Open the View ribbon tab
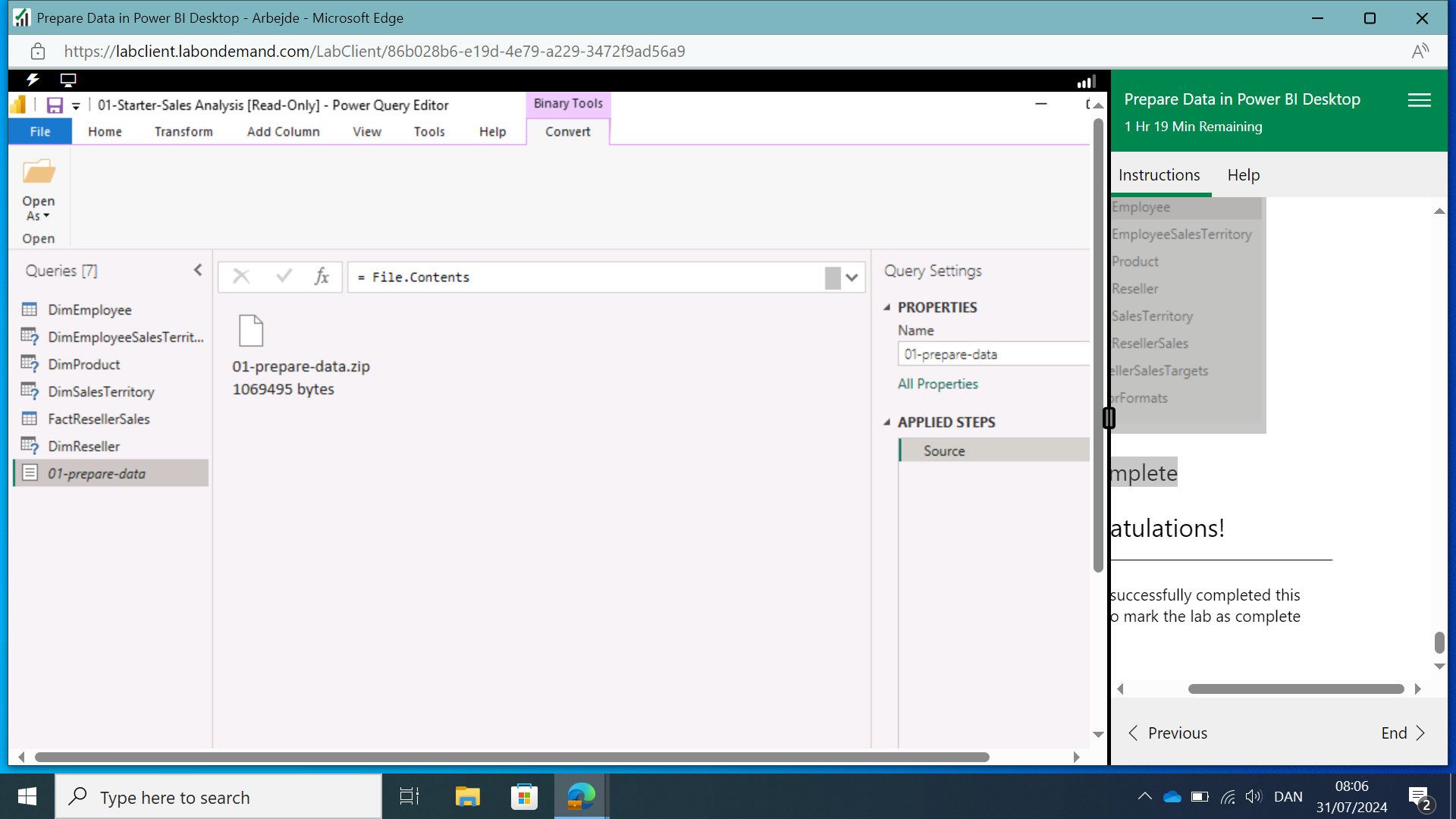The width and height of the screenshot is (1456, 819). click(367, 131)
